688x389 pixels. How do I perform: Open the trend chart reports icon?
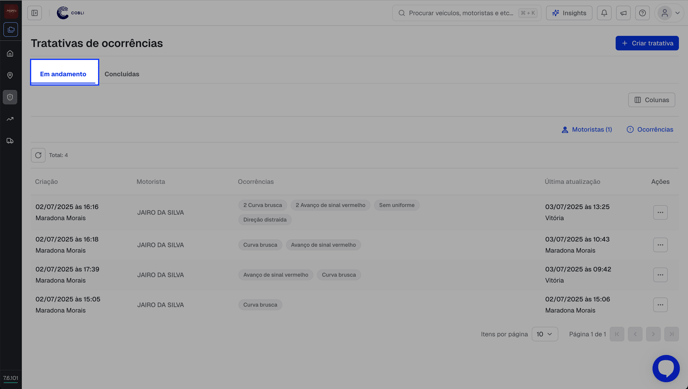tap(10, 119)
